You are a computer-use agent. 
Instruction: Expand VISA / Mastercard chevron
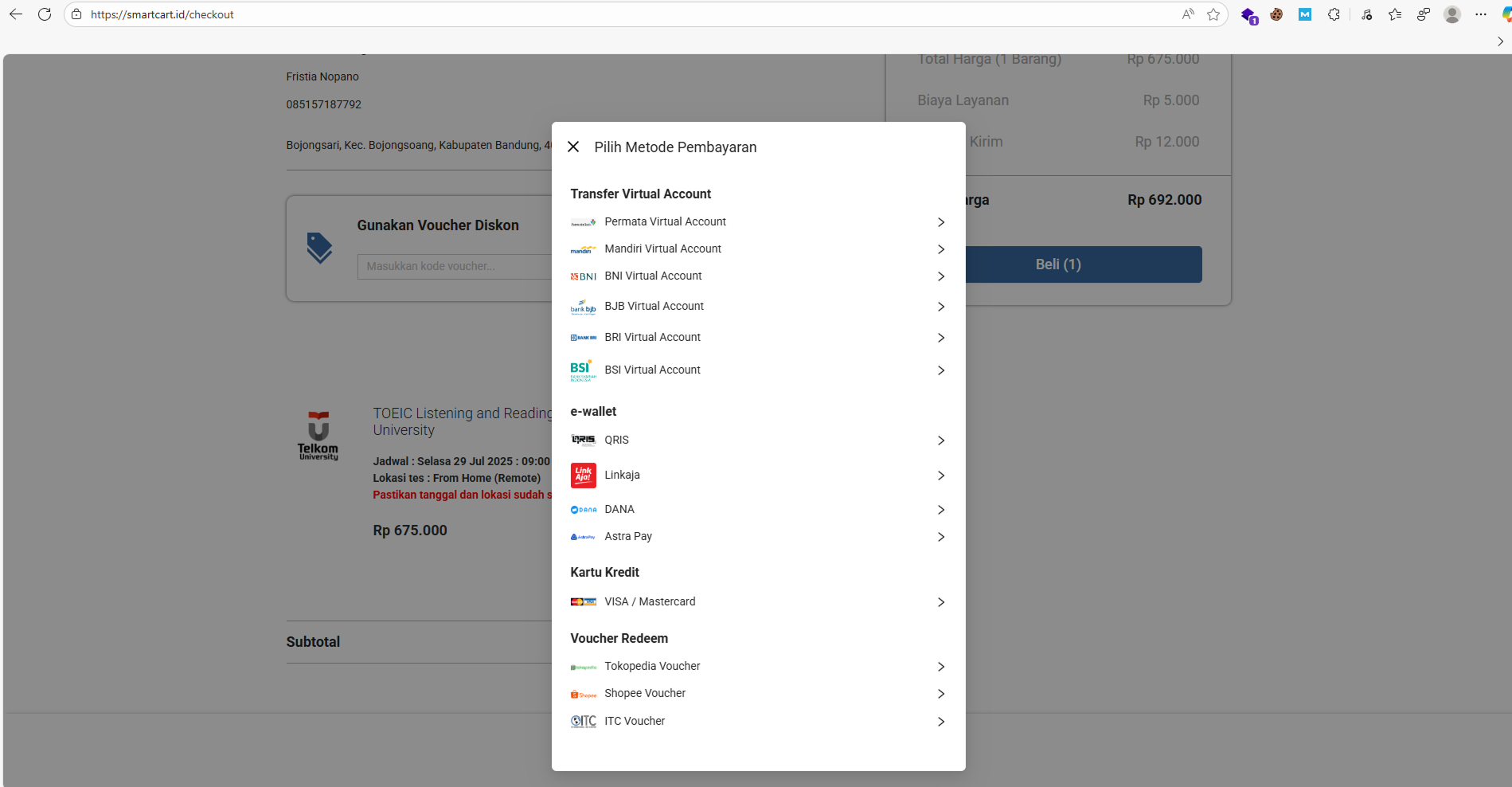tap(940, 602)
